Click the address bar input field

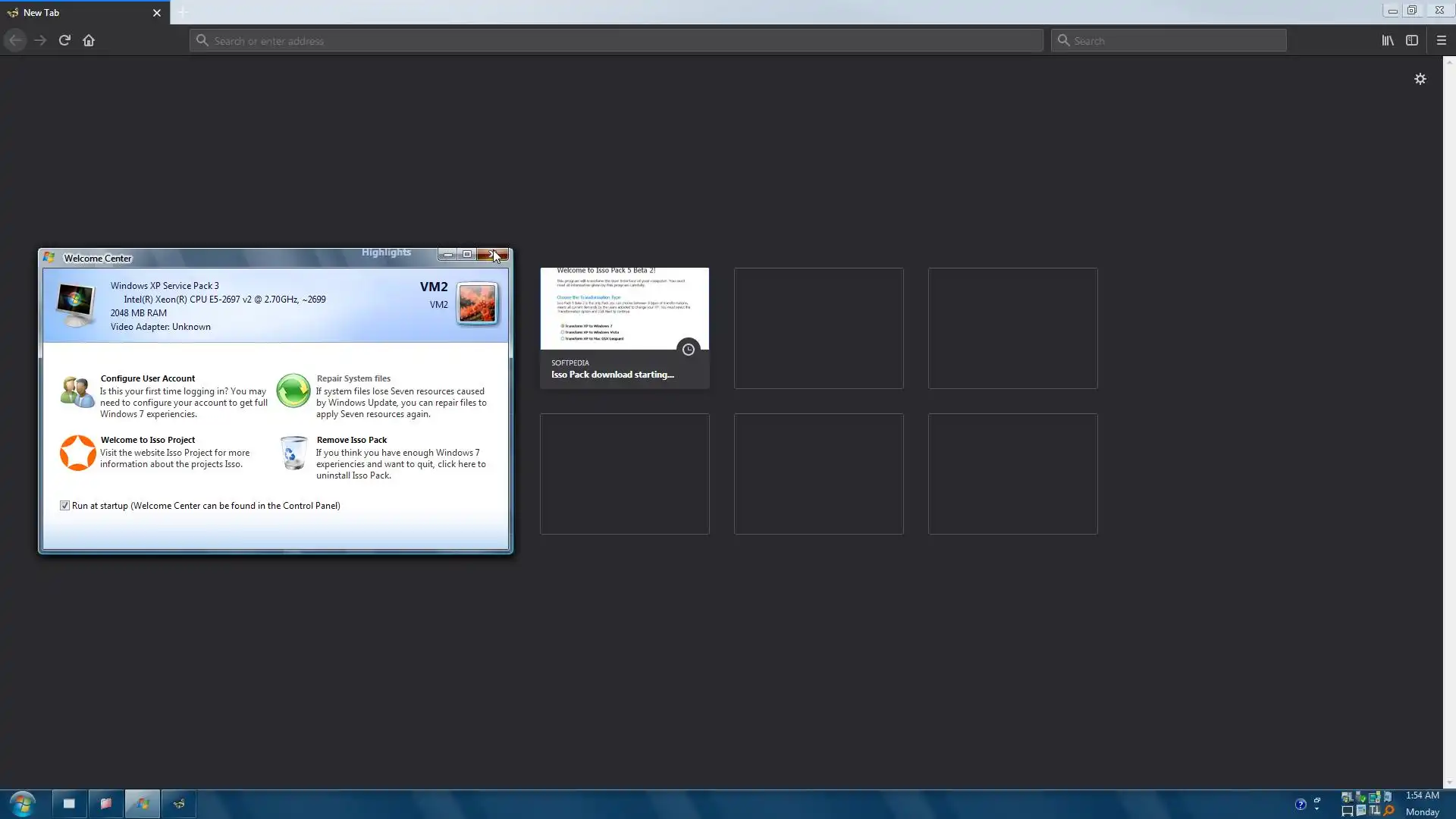click(x=616, y=40)
